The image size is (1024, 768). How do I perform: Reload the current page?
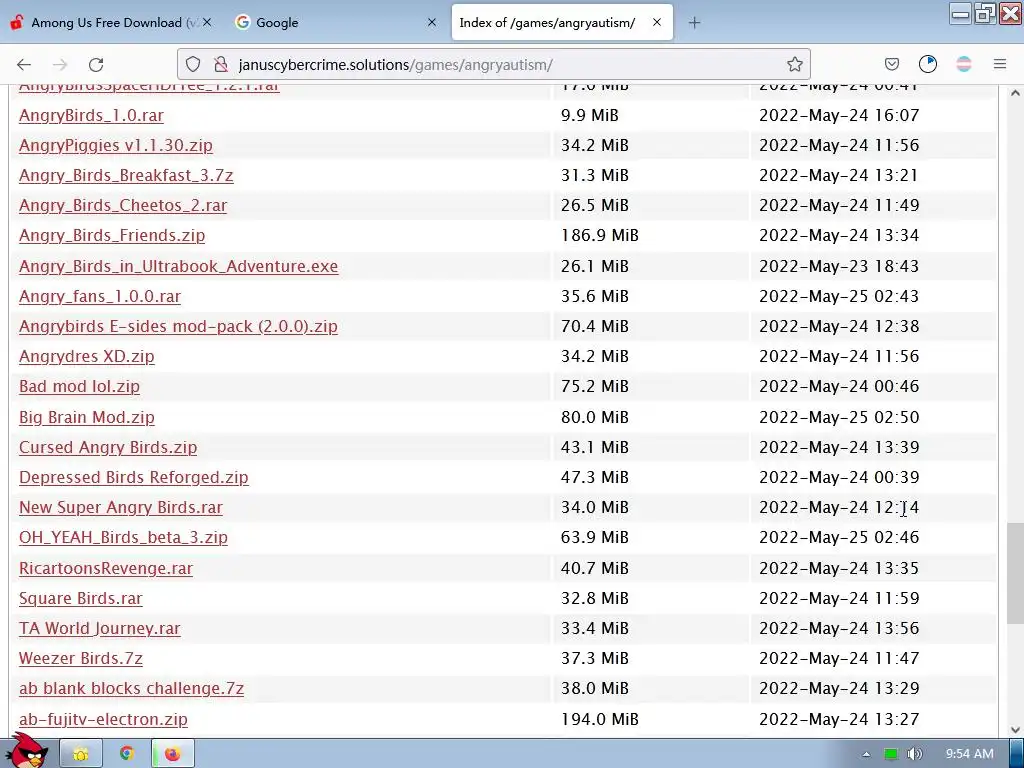[96, 64]
